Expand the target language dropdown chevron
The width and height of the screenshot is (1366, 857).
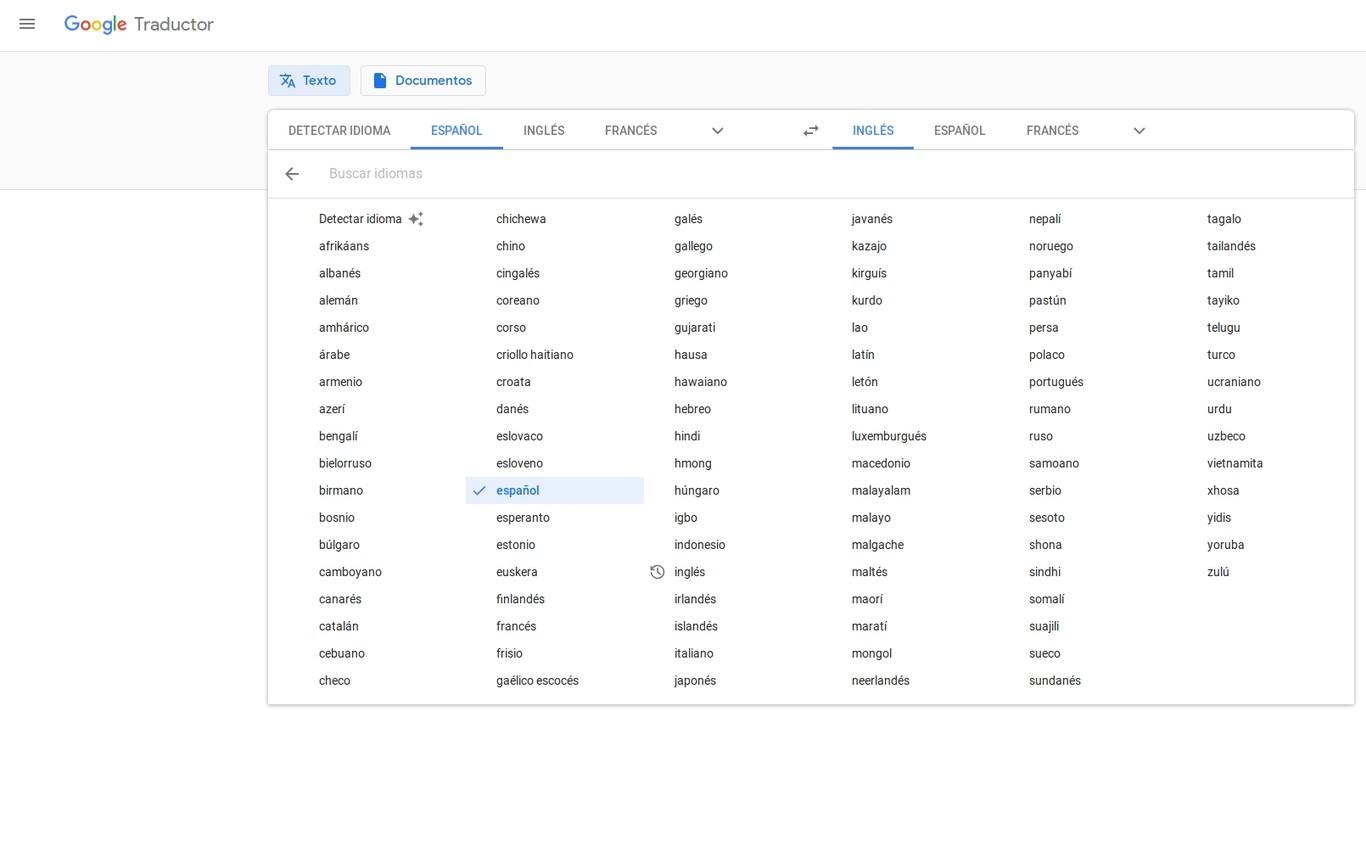click(x=1139, y=130)
